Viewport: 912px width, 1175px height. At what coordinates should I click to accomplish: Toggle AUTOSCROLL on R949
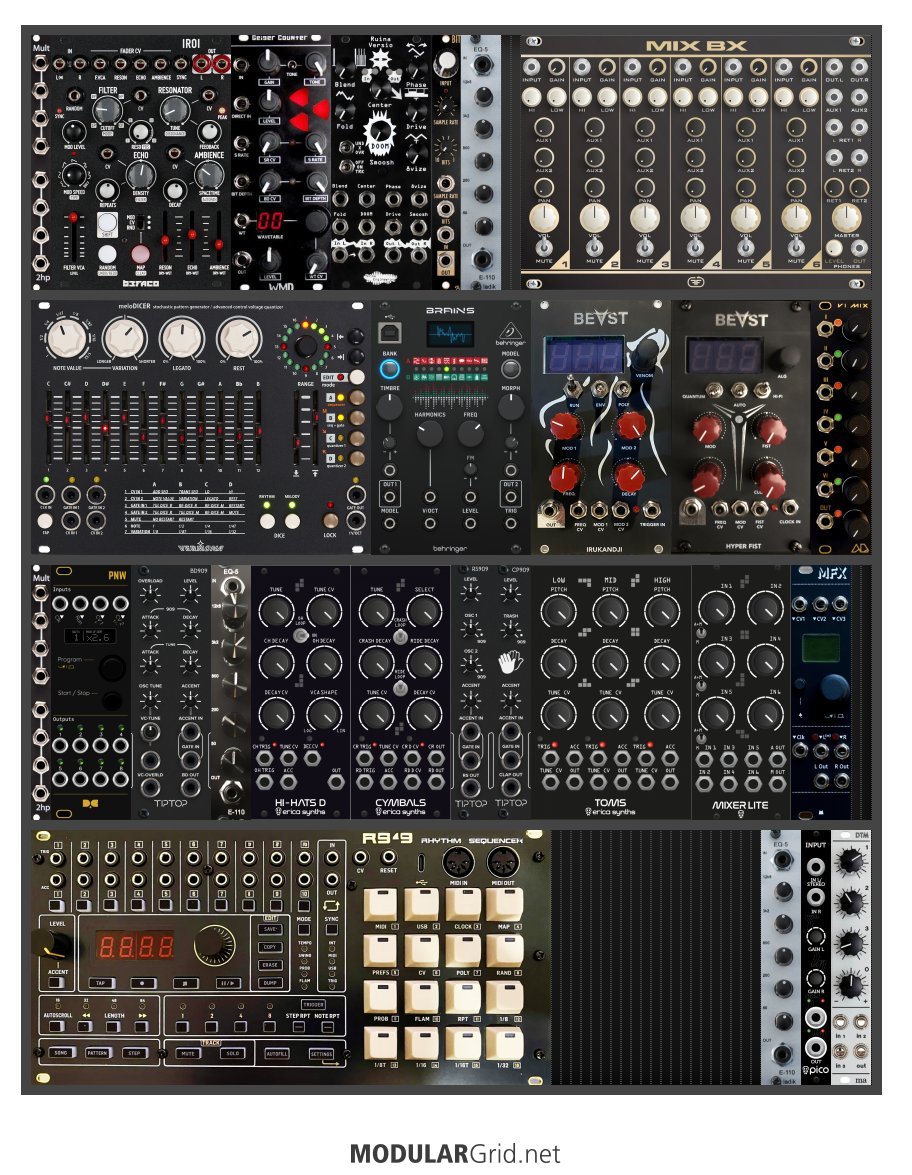click(57, 1027)
